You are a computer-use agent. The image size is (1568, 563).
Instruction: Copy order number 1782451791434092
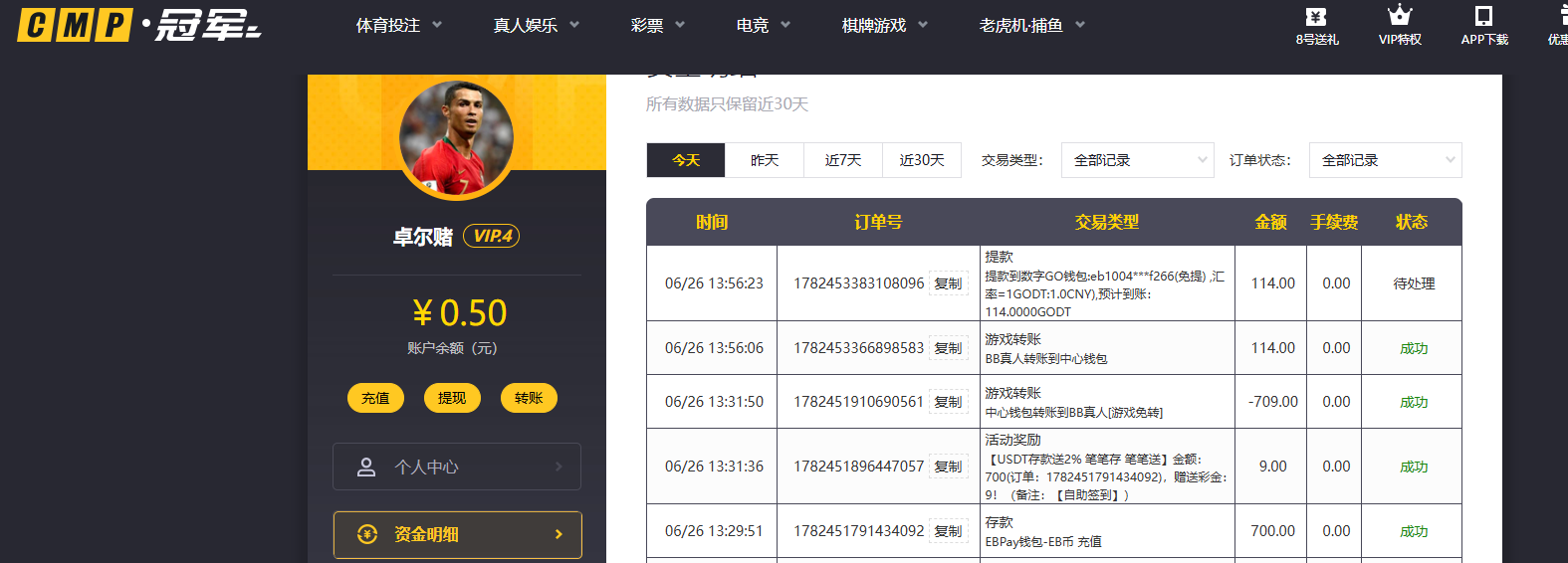click(x=948, y=531)
